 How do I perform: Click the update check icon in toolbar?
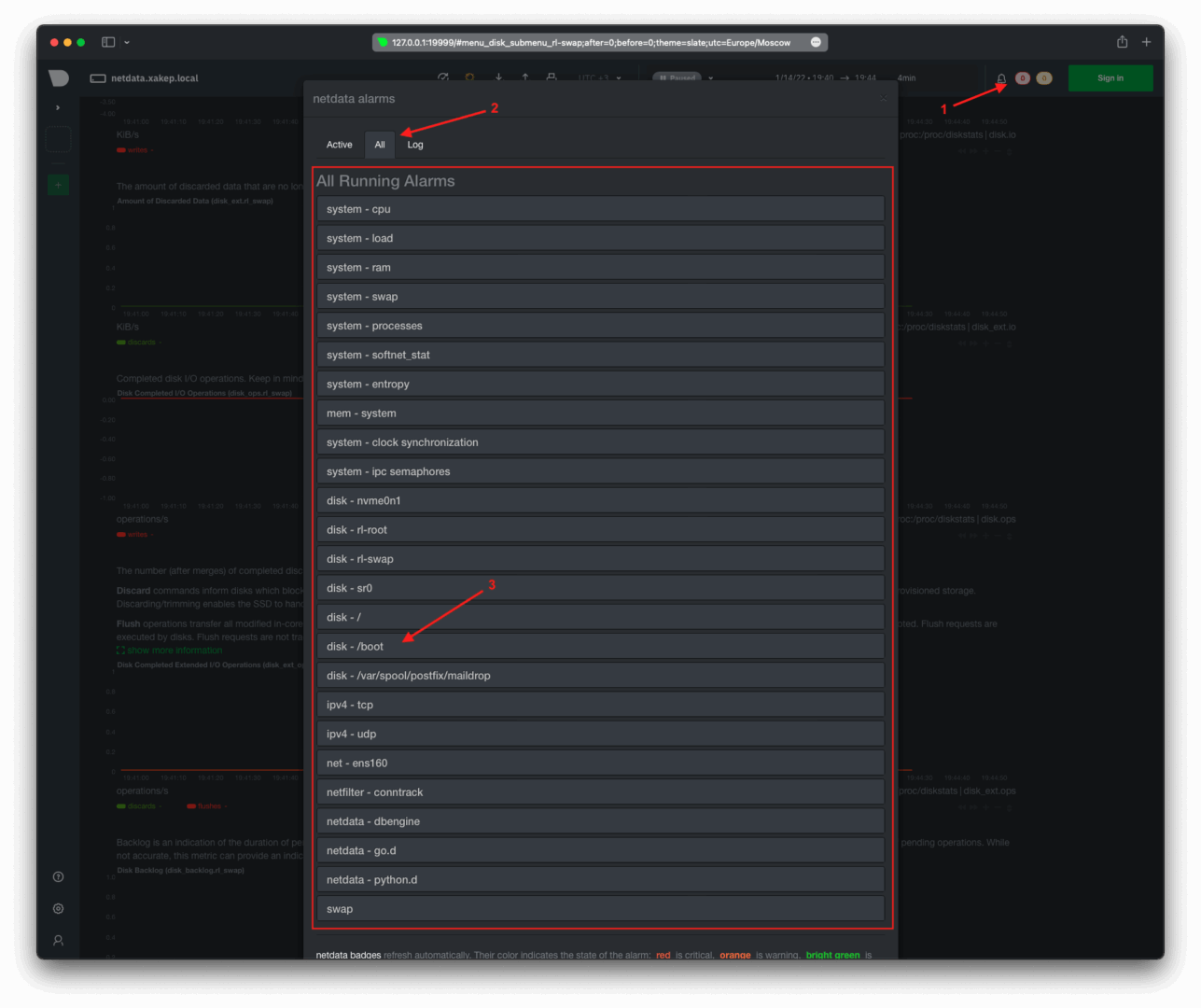point(443,77)
